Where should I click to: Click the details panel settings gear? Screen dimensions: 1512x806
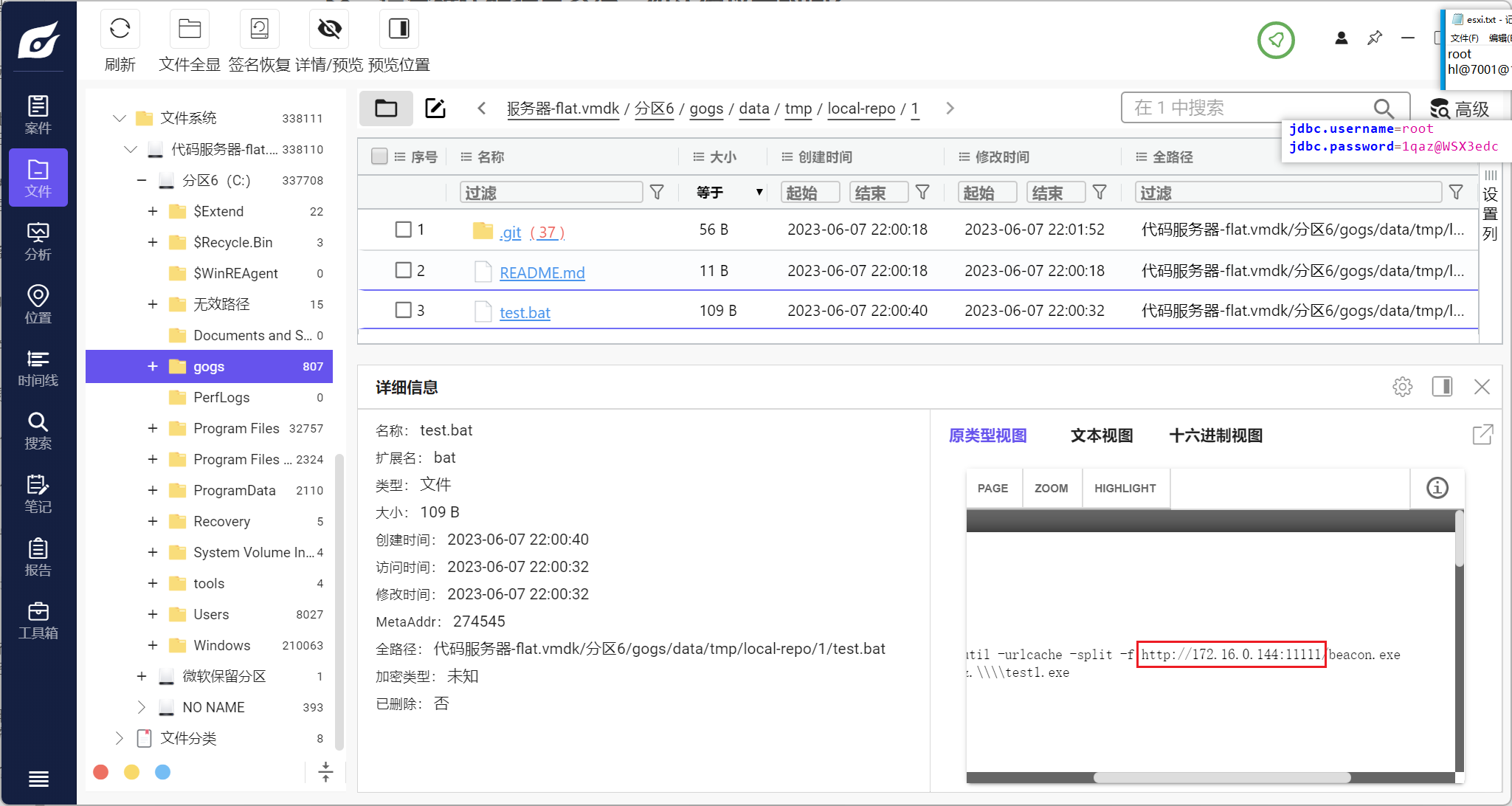click(x=1403, y=387)
